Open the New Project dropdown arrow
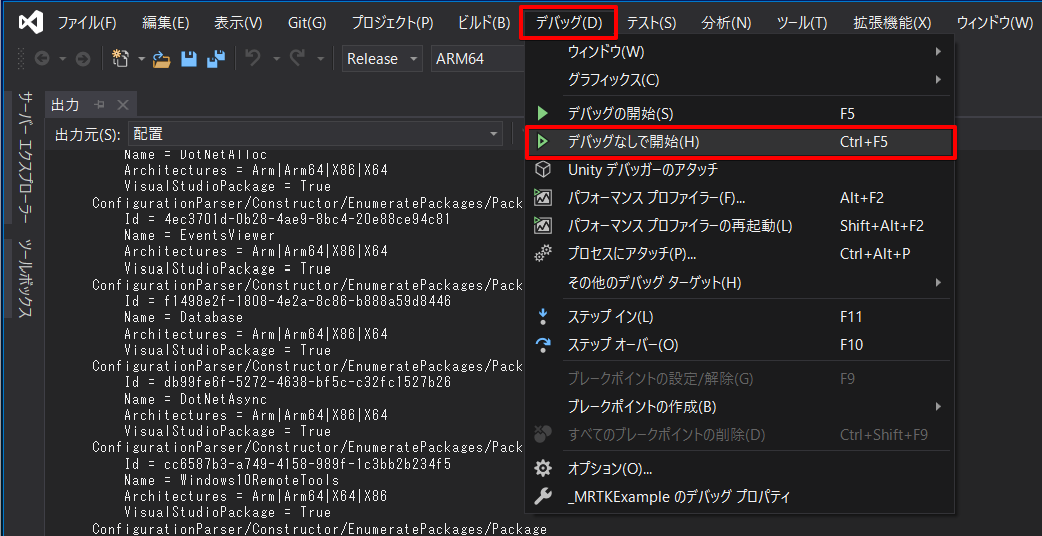The image size is (1042, 536). point(141,59)
